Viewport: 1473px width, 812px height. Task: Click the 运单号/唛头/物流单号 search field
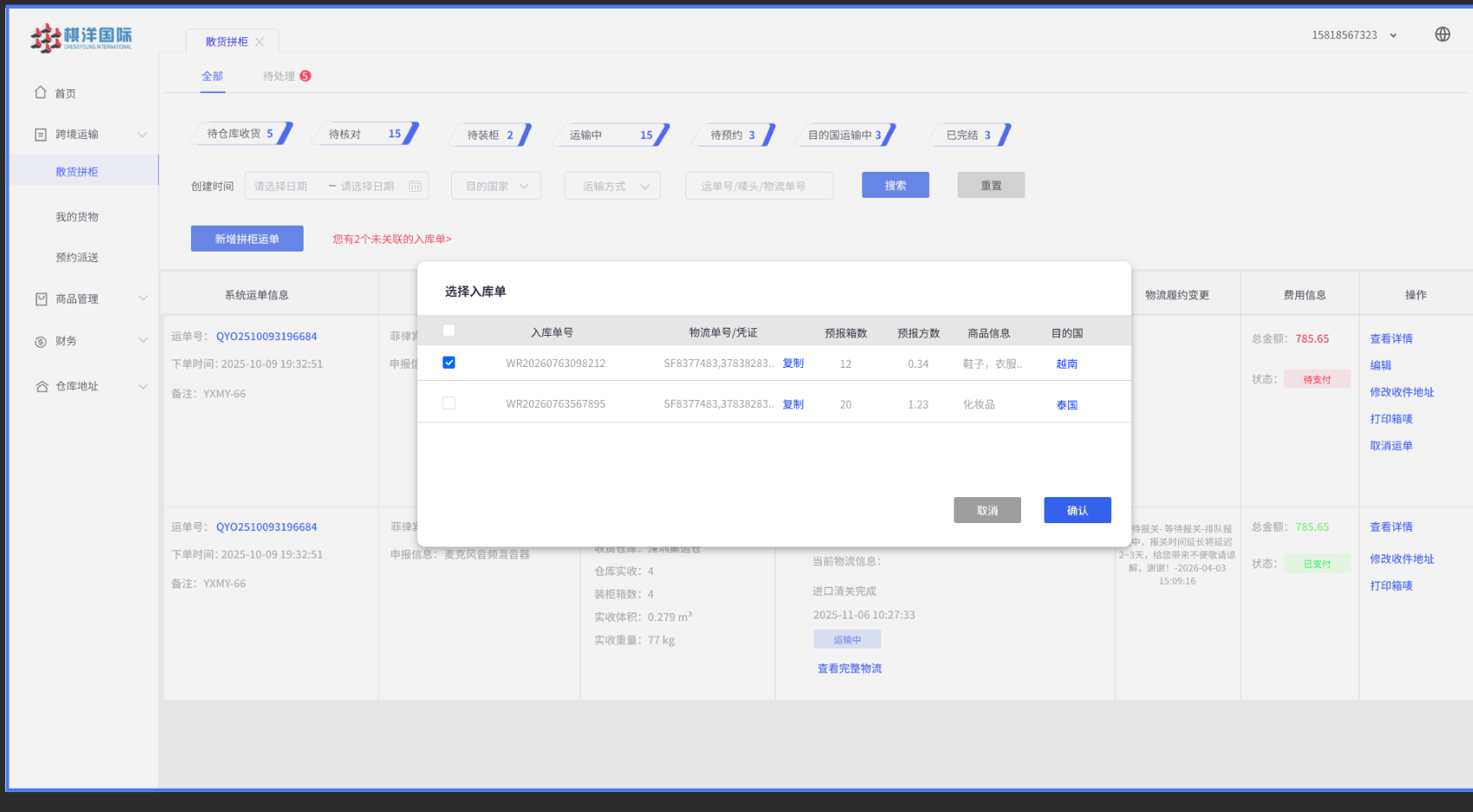point(759,186)
